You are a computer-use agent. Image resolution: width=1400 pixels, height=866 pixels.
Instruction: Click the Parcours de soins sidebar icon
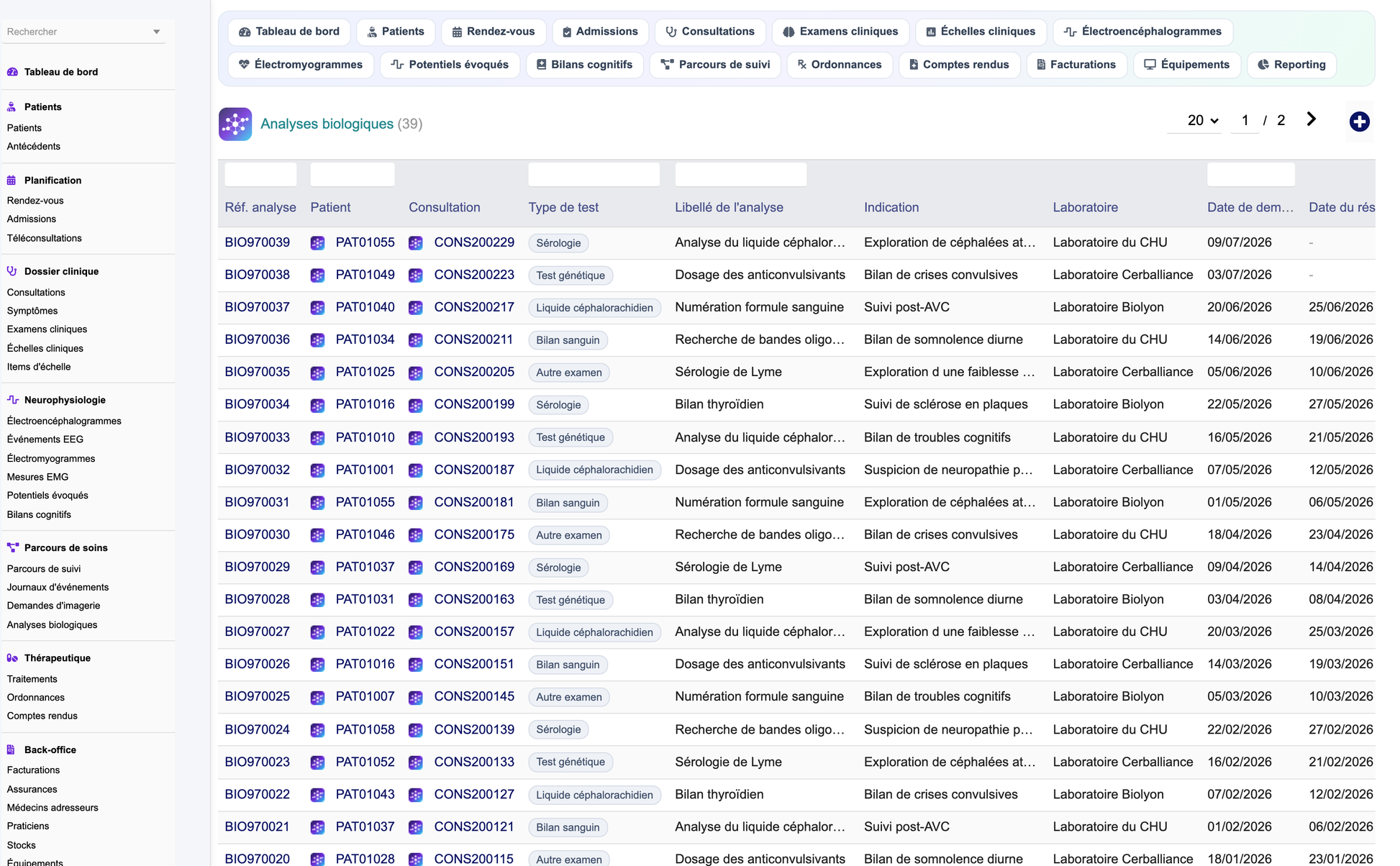point(12,547)
